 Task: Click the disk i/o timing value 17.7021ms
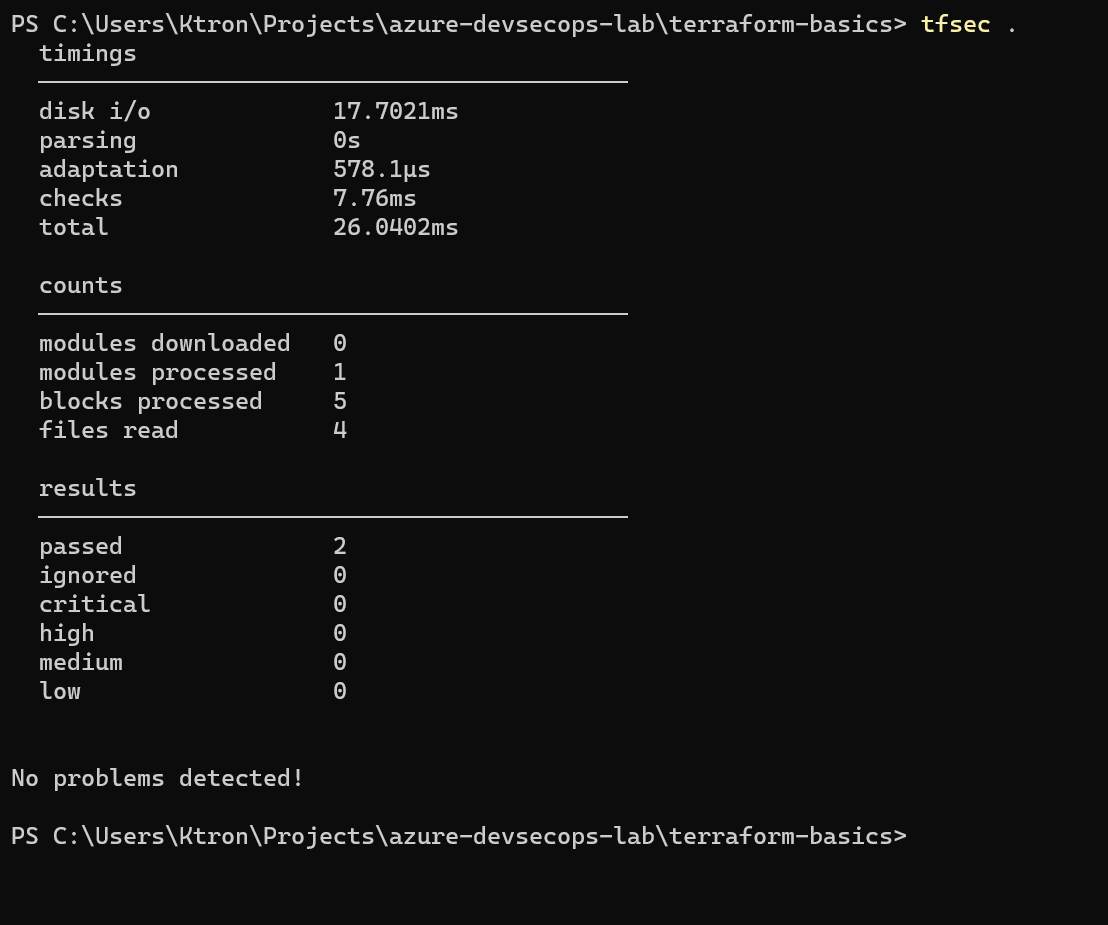(395, 112)
